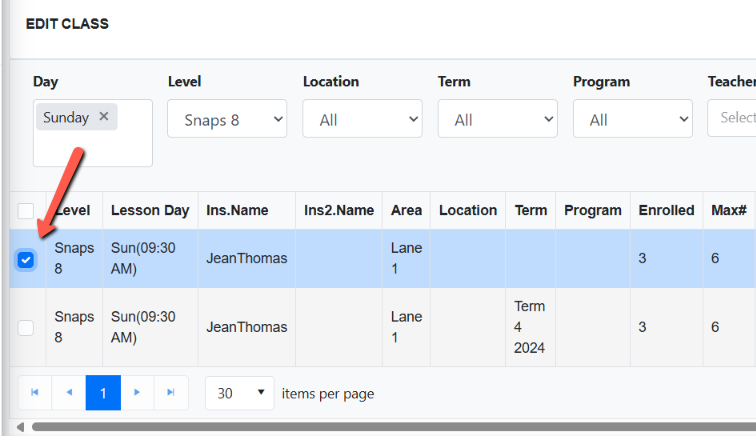Uncheck the first Snaps 8 row checkbox

[26, 260]
